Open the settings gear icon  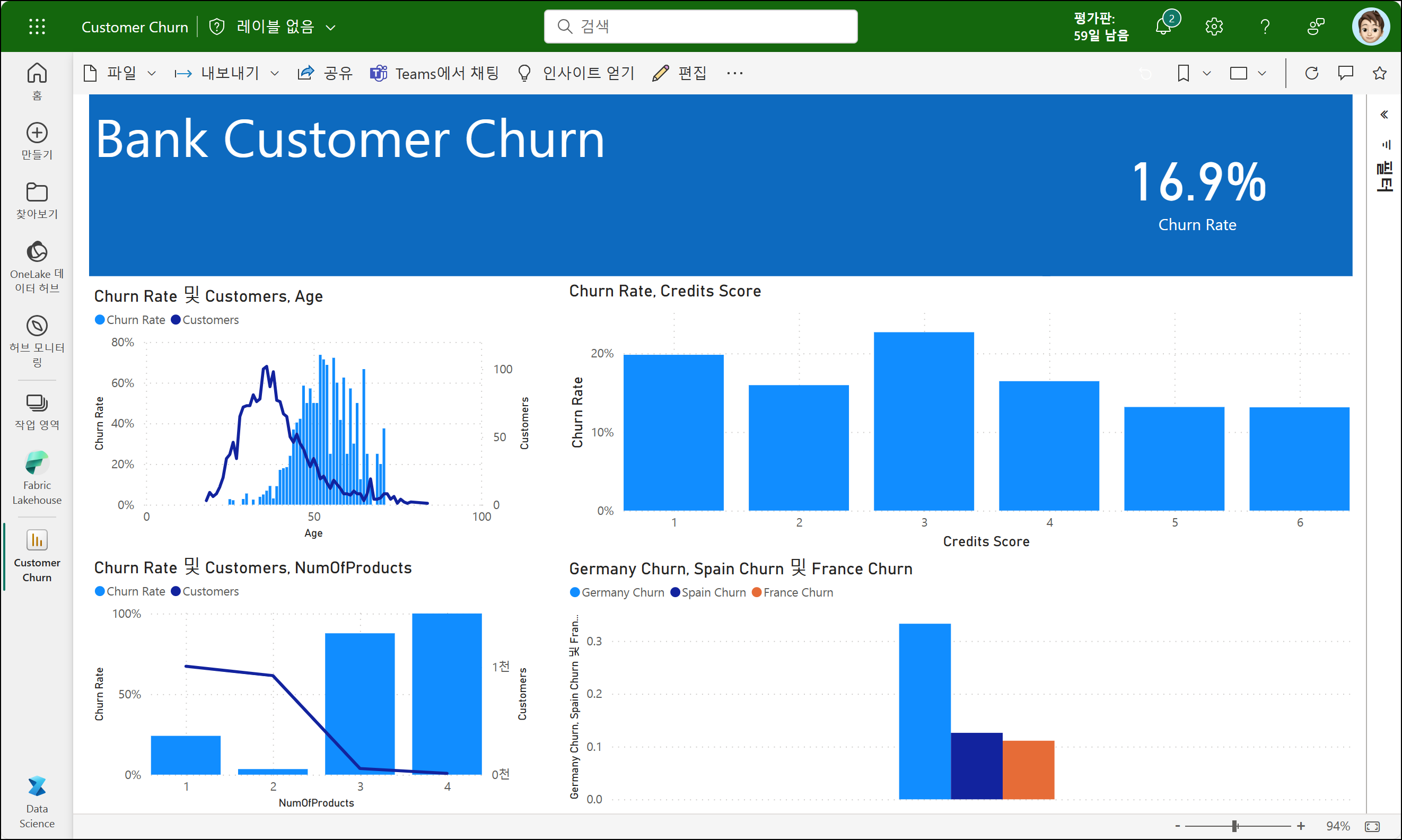point(1214,27)
